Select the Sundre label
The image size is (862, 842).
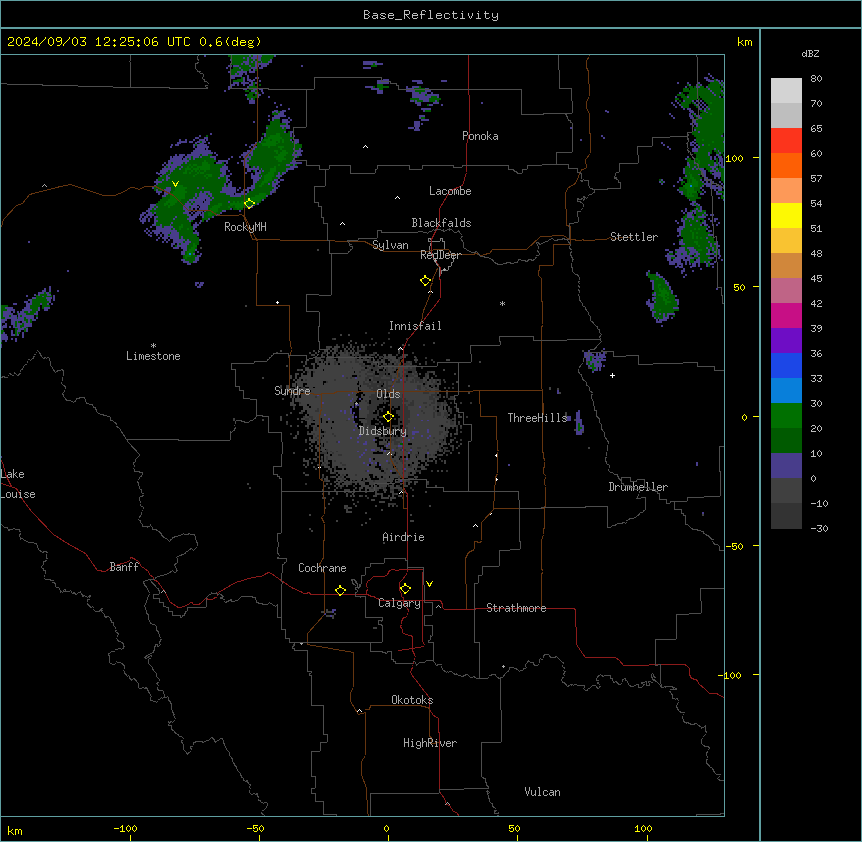coord(292,391)
